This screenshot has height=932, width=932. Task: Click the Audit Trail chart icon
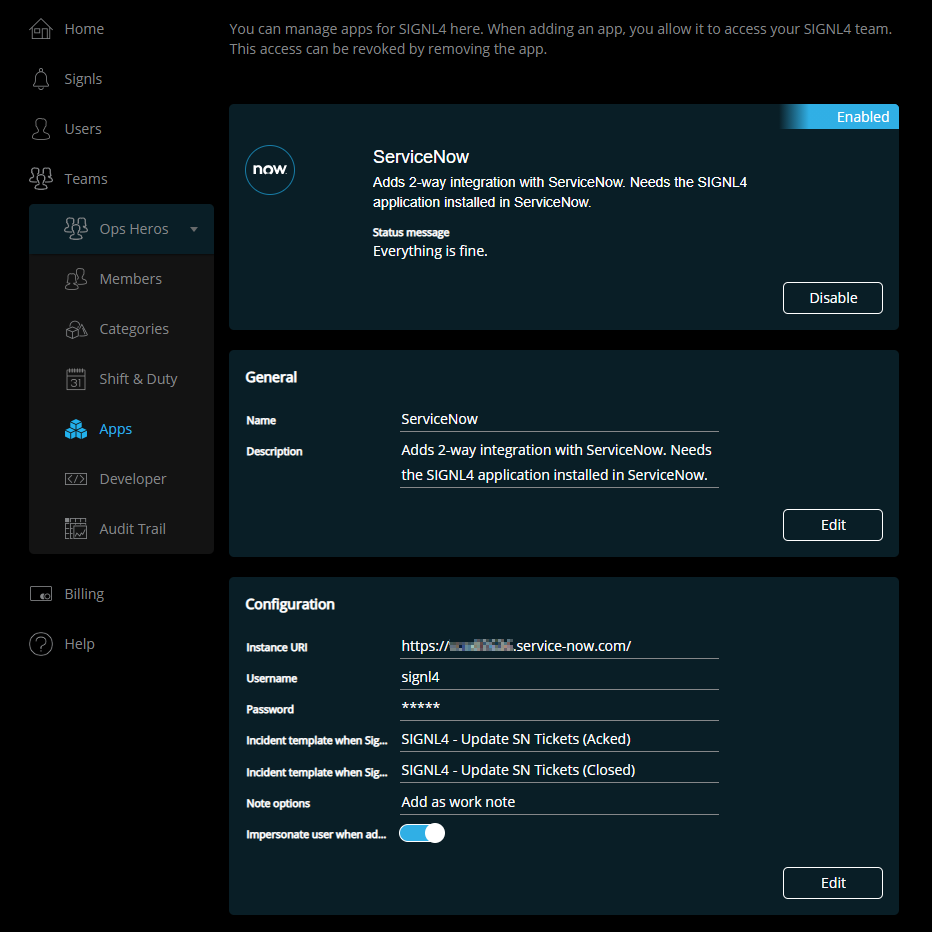click(75, 528)
